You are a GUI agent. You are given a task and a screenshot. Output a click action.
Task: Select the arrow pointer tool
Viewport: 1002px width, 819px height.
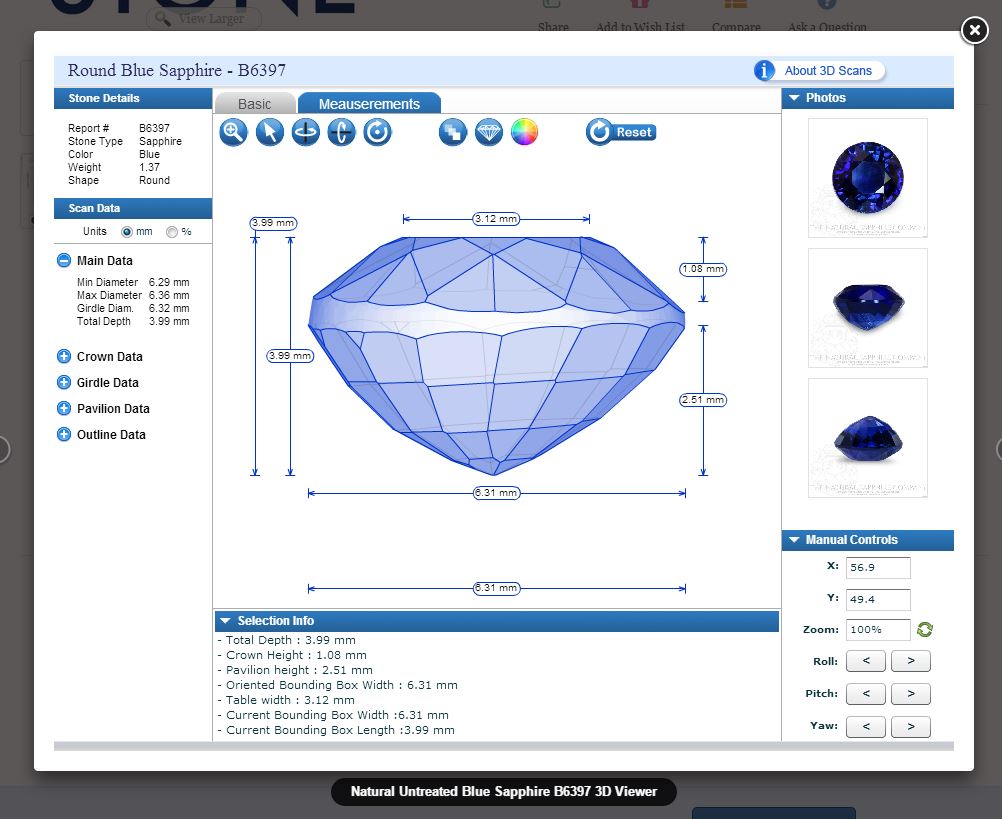pyautogui.click(x=269, y=132)
